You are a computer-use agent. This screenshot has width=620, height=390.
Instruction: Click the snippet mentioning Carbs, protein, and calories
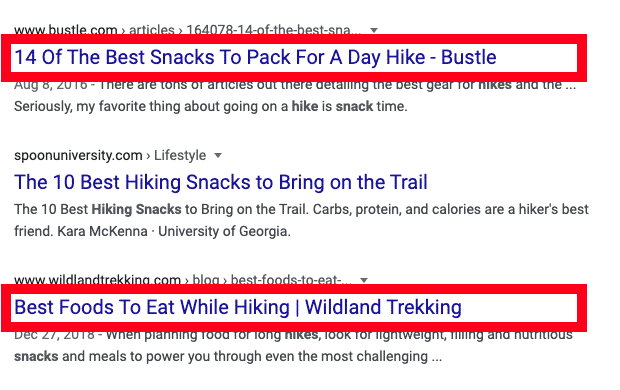coord(301,220)
